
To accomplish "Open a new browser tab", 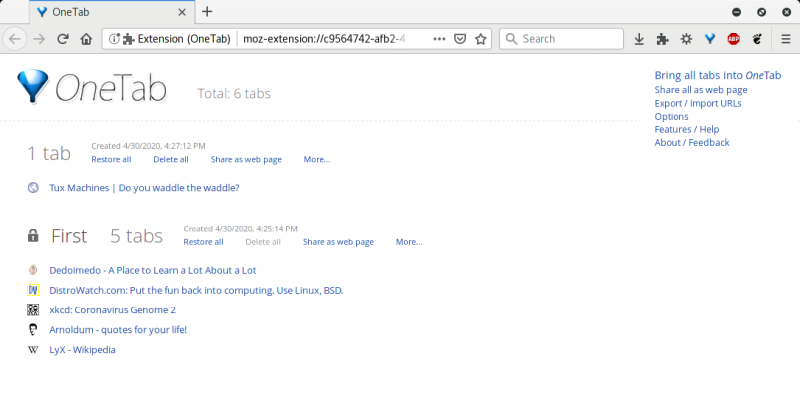I will coord(207,12).
